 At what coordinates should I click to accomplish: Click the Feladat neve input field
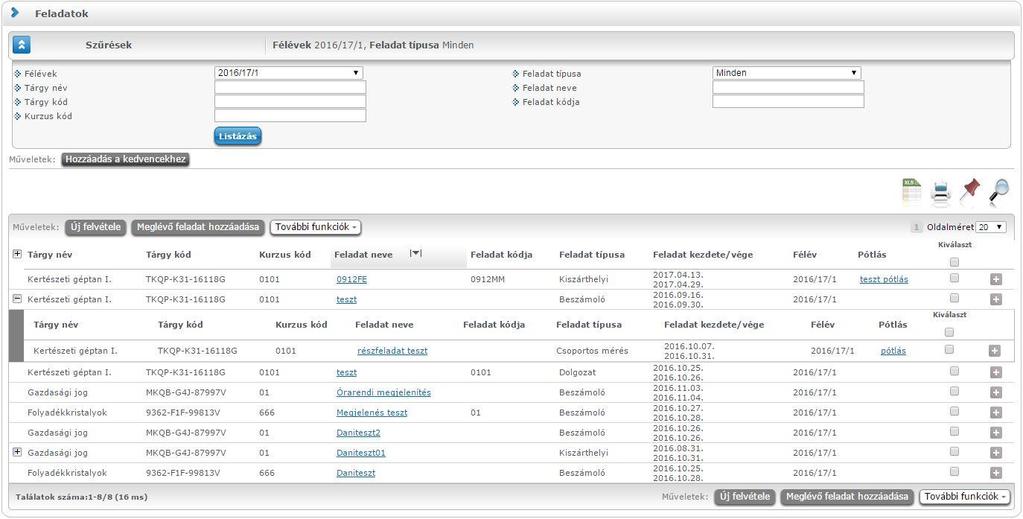pyautogui.click(x=788, y=87)
